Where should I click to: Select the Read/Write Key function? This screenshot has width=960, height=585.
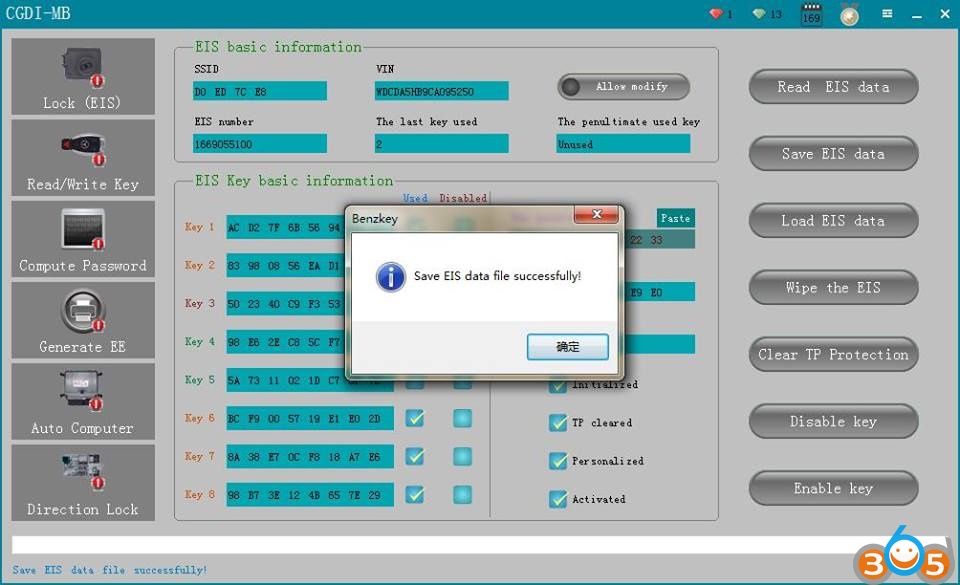(83, 158)
